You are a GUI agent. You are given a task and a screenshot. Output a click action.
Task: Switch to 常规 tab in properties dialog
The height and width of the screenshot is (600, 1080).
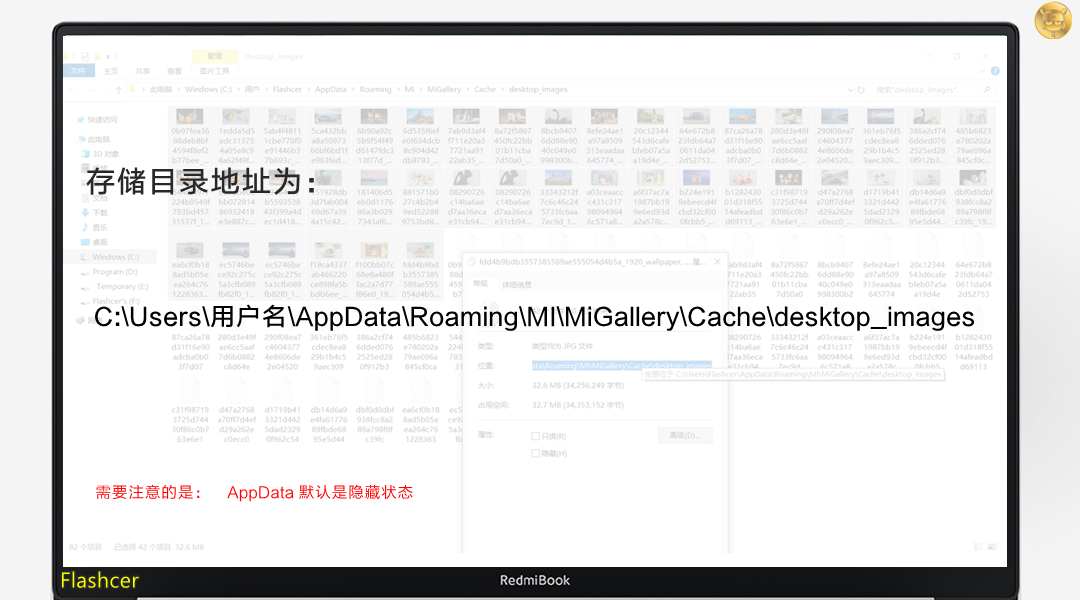[480, 284]
